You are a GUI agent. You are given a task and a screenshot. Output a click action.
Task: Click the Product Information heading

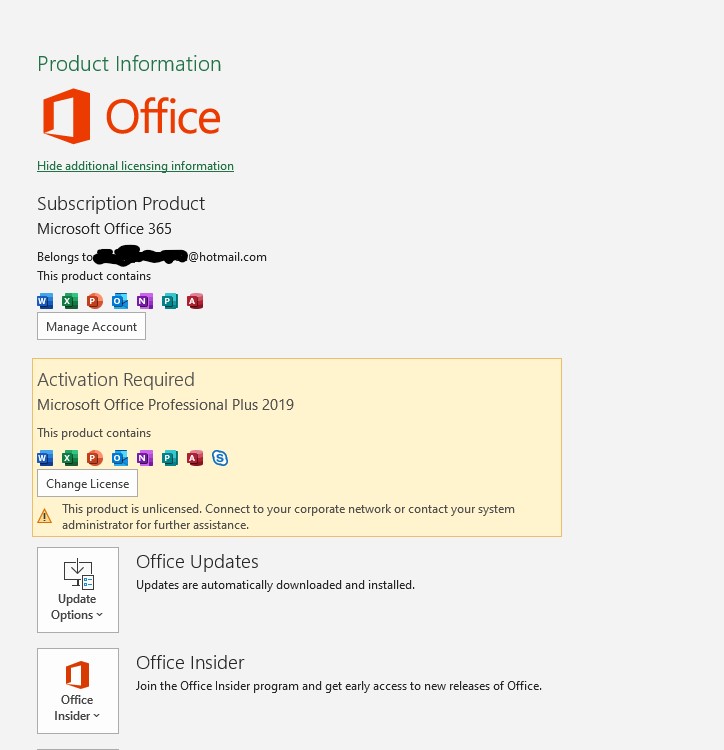pos(129,64)
